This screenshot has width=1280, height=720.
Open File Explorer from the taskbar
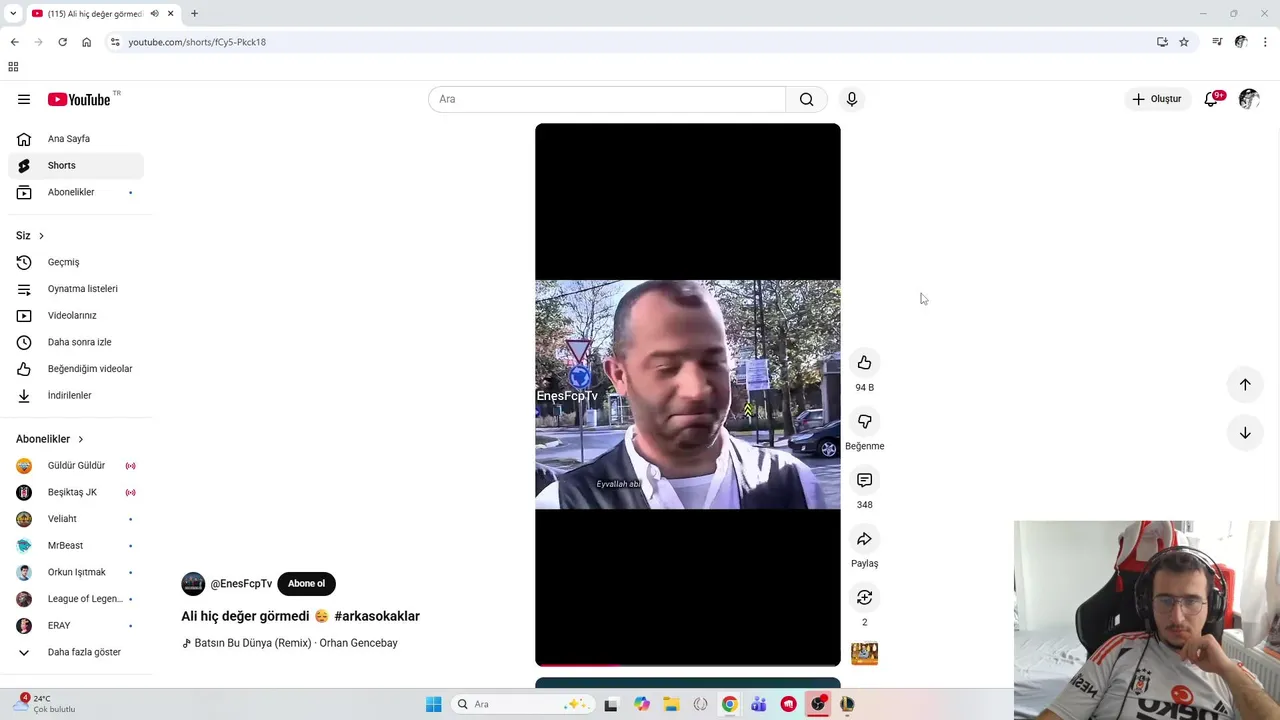(671, 704)
